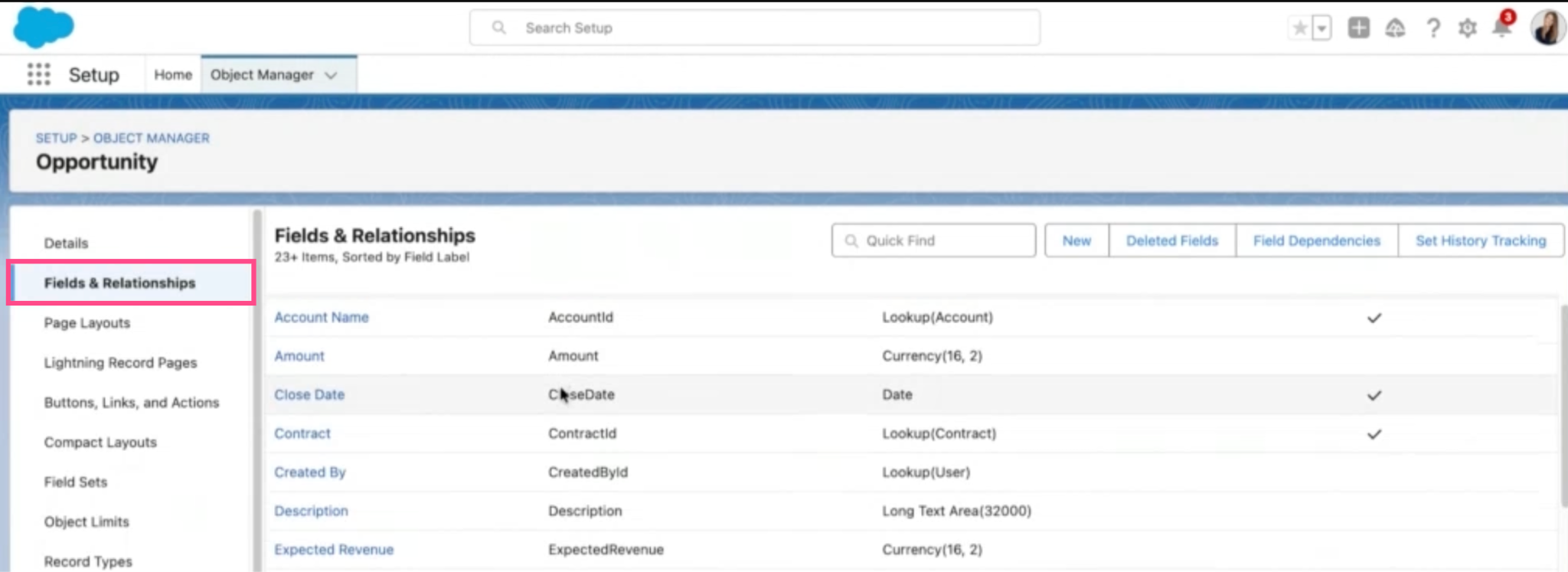1568x572 pixels.
Task: Click the ContractId field name cell
Action: click(582, 433)
